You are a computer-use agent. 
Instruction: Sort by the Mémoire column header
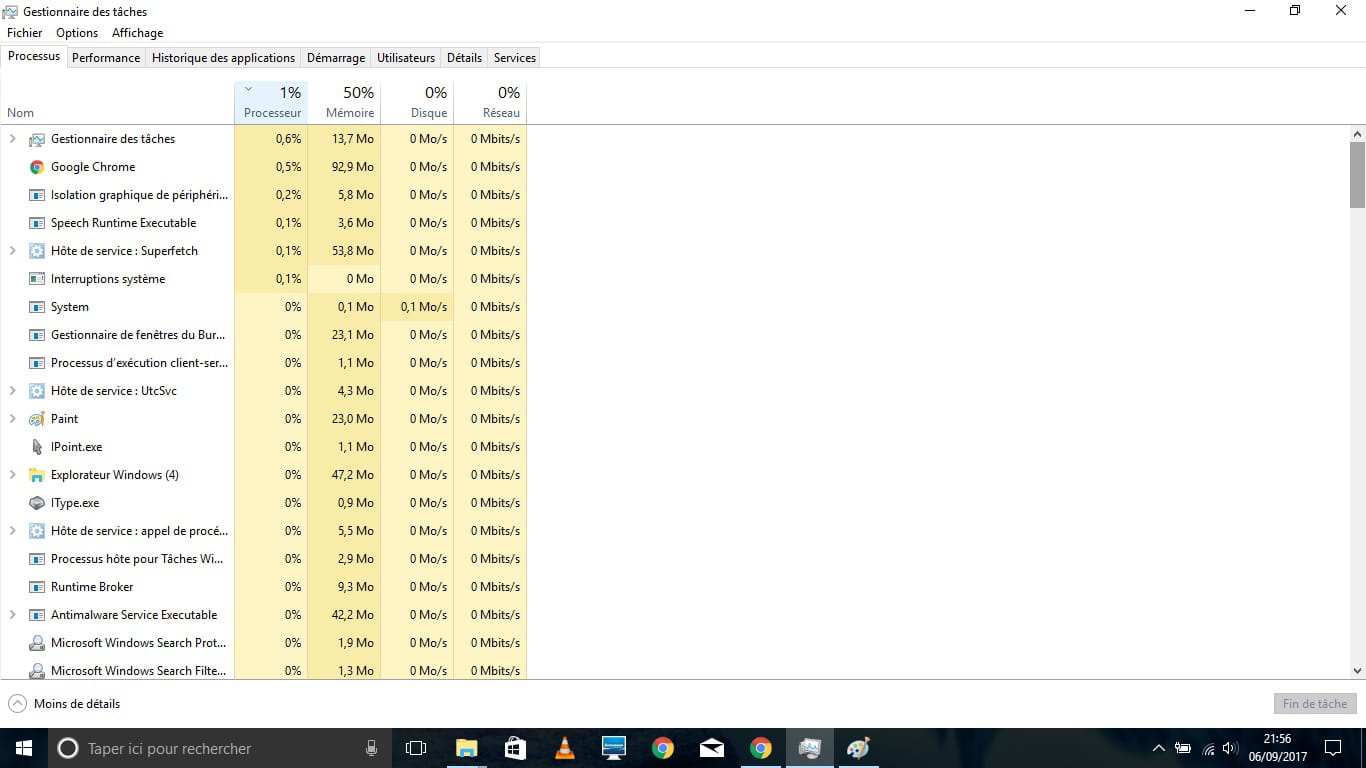[344, 103]
